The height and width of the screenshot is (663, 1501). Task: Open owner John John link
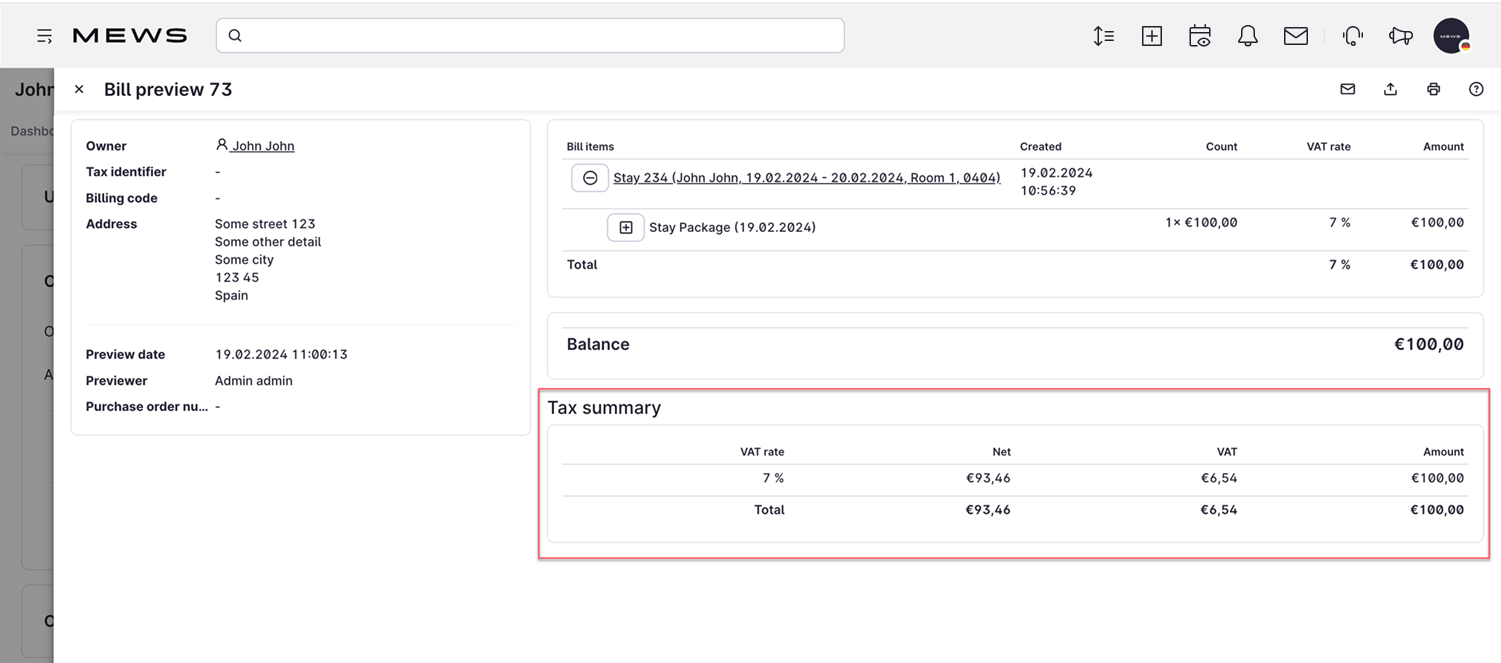(x=256, y=146)
